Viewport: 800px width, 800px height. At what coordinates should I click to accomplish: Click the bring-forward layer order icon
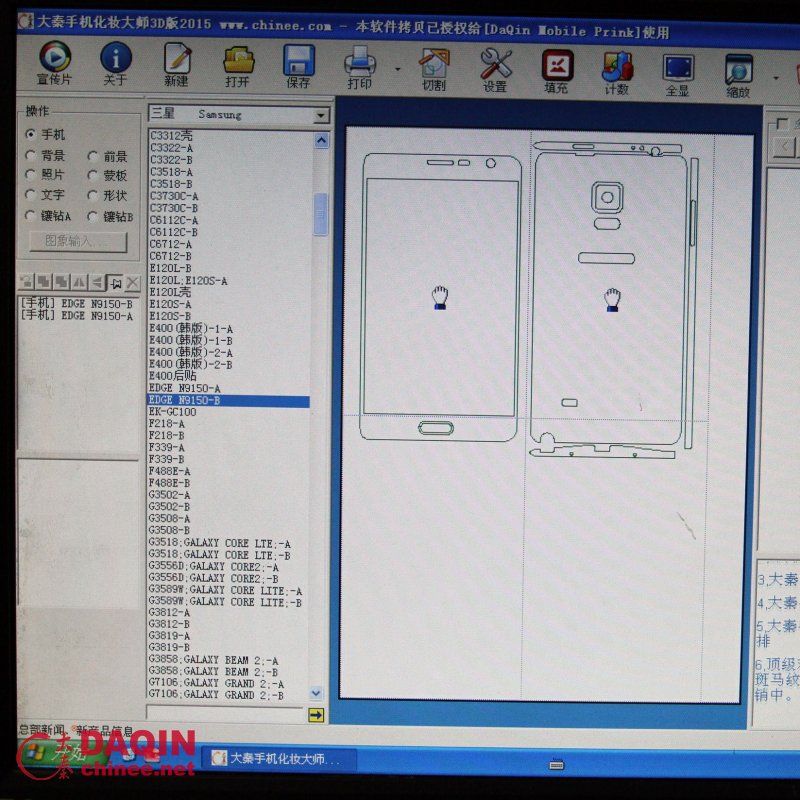click(x=44, y=281)
